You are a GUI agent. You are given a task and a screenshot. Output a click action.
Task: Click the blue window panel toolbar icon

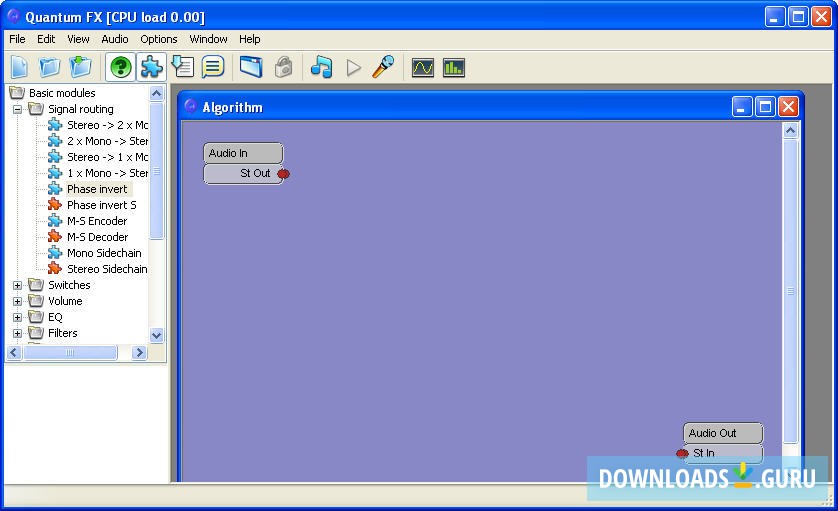coord(251,67)
